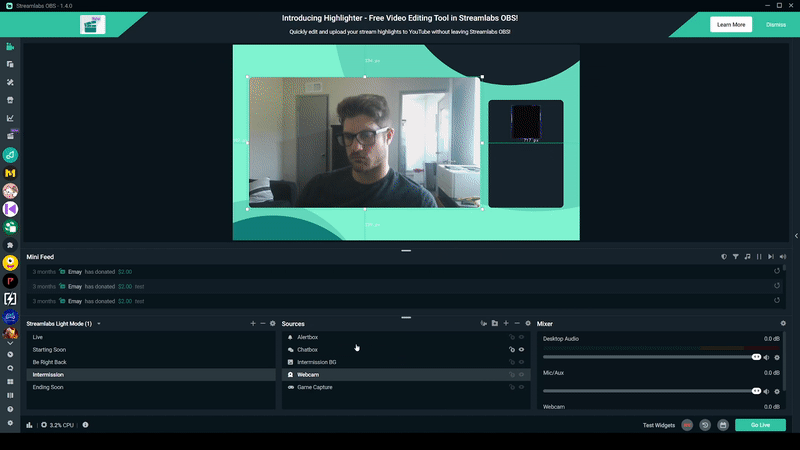Viewport: 800px width, 450px height.
Task: Toggle Alertbox source visibility eye
Action: point(521,337)
